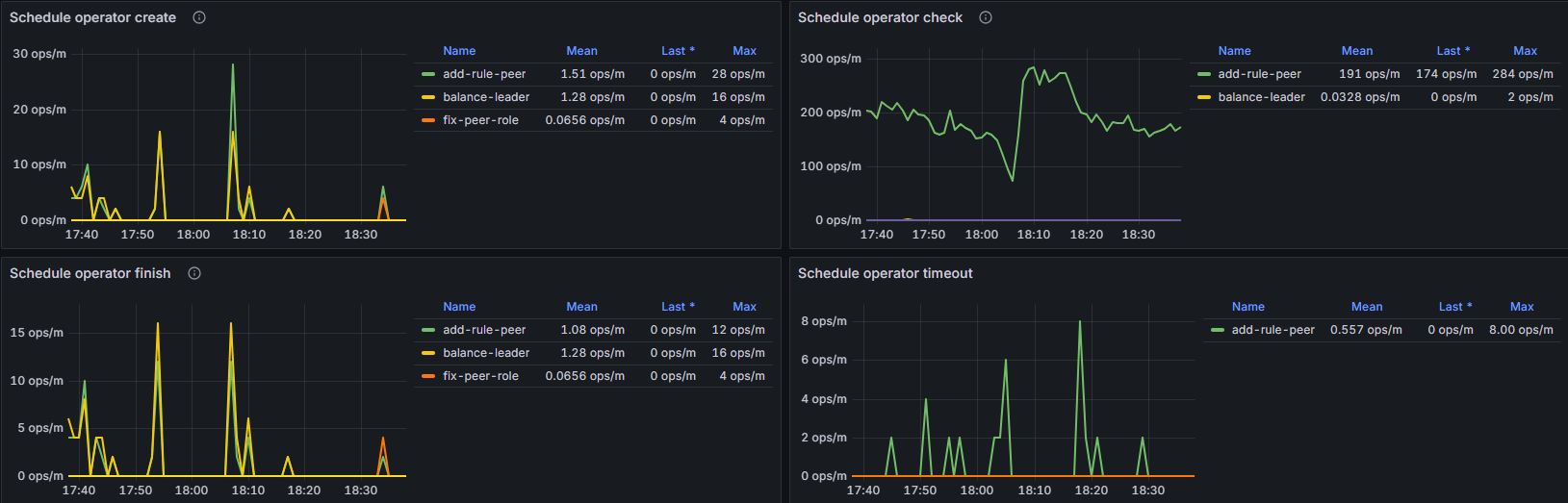Toggle add-rule-peer series in timeout panel legend

click(x=1272, y=330)
